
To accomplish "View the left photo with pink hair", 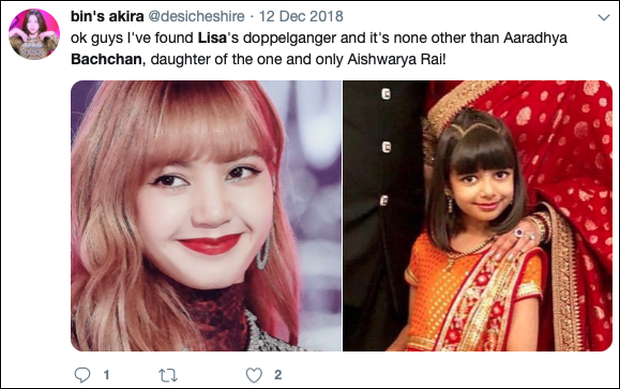I will coord(206,216).
